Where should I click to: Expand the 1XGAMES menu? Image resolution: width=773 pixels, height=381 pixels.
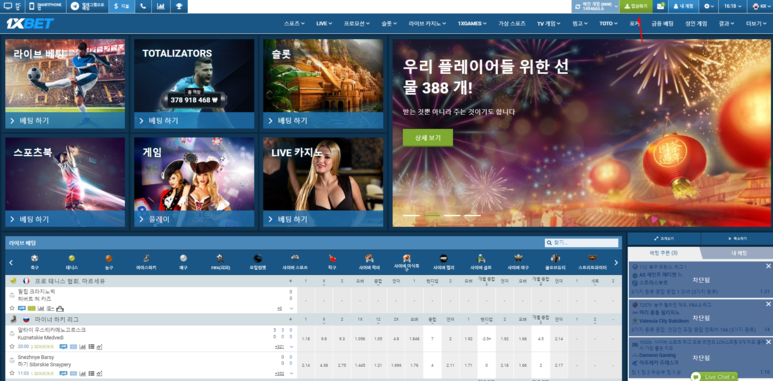pos(473,23)
